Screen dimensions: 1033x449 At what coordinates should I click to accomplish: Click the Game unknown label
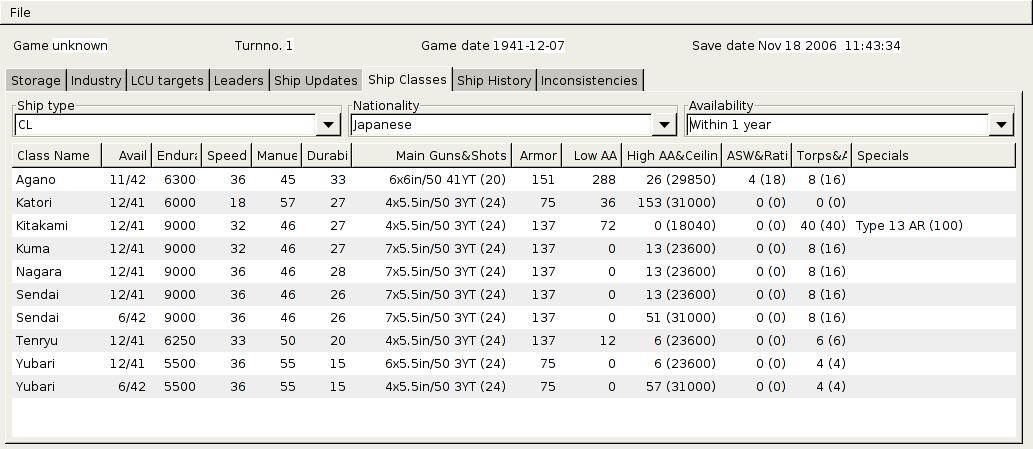[x=61, y=45]
